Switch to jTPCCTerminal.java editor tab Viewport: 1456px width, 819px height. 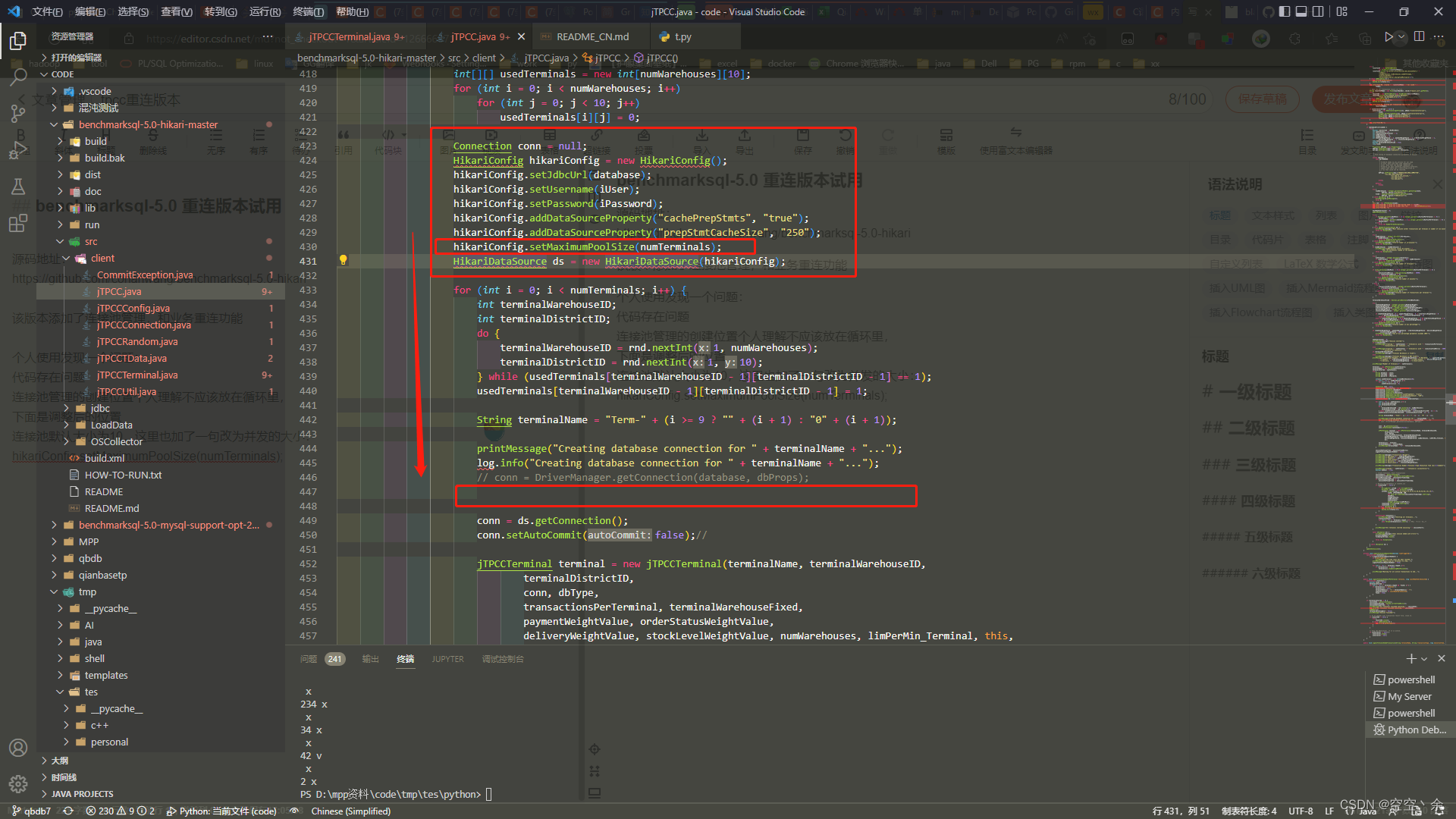(x=356, y=36)
